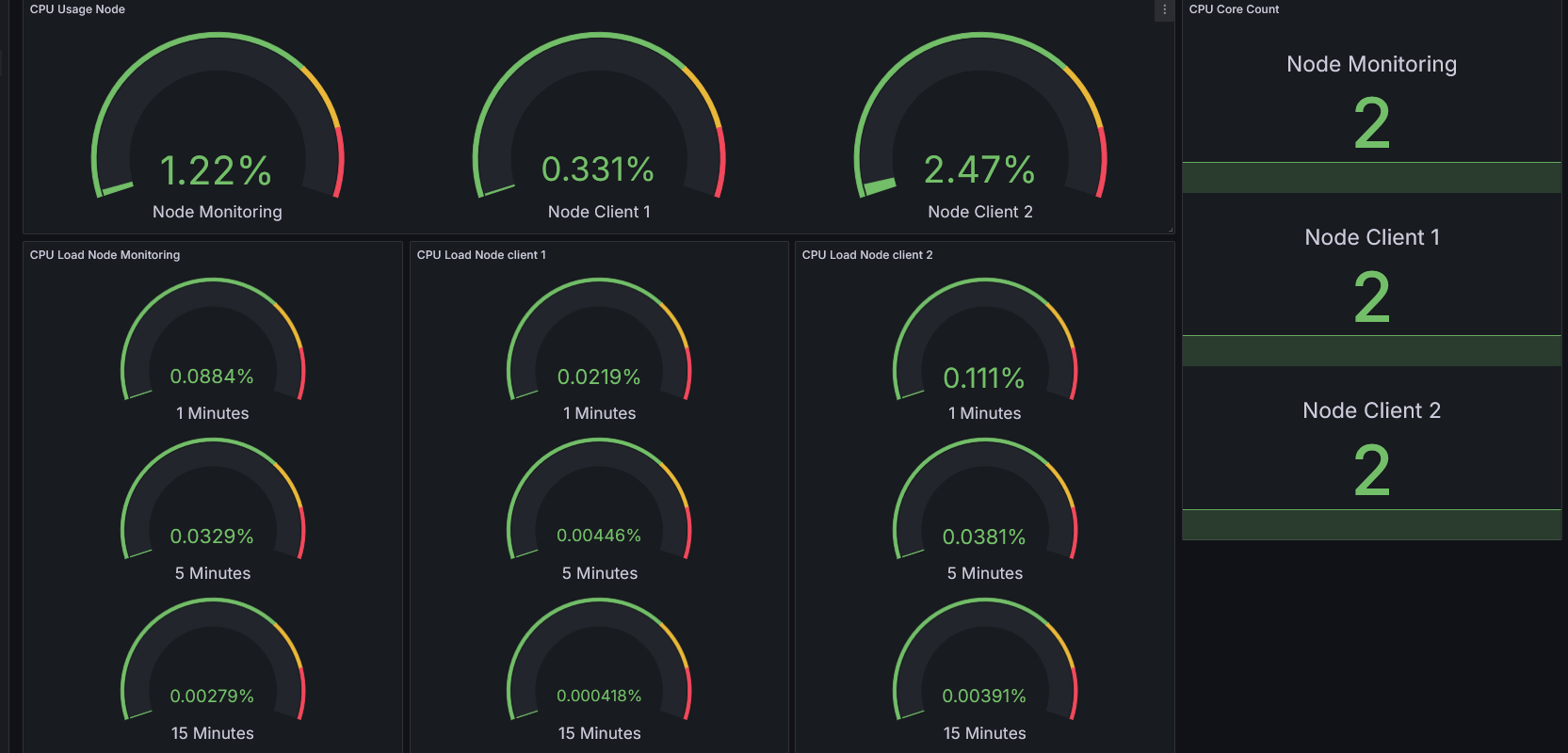The height and width of the screenshot is (753, 1568).
Task: Click the green bar under Node Client 2
Action: coord(1371,525)
